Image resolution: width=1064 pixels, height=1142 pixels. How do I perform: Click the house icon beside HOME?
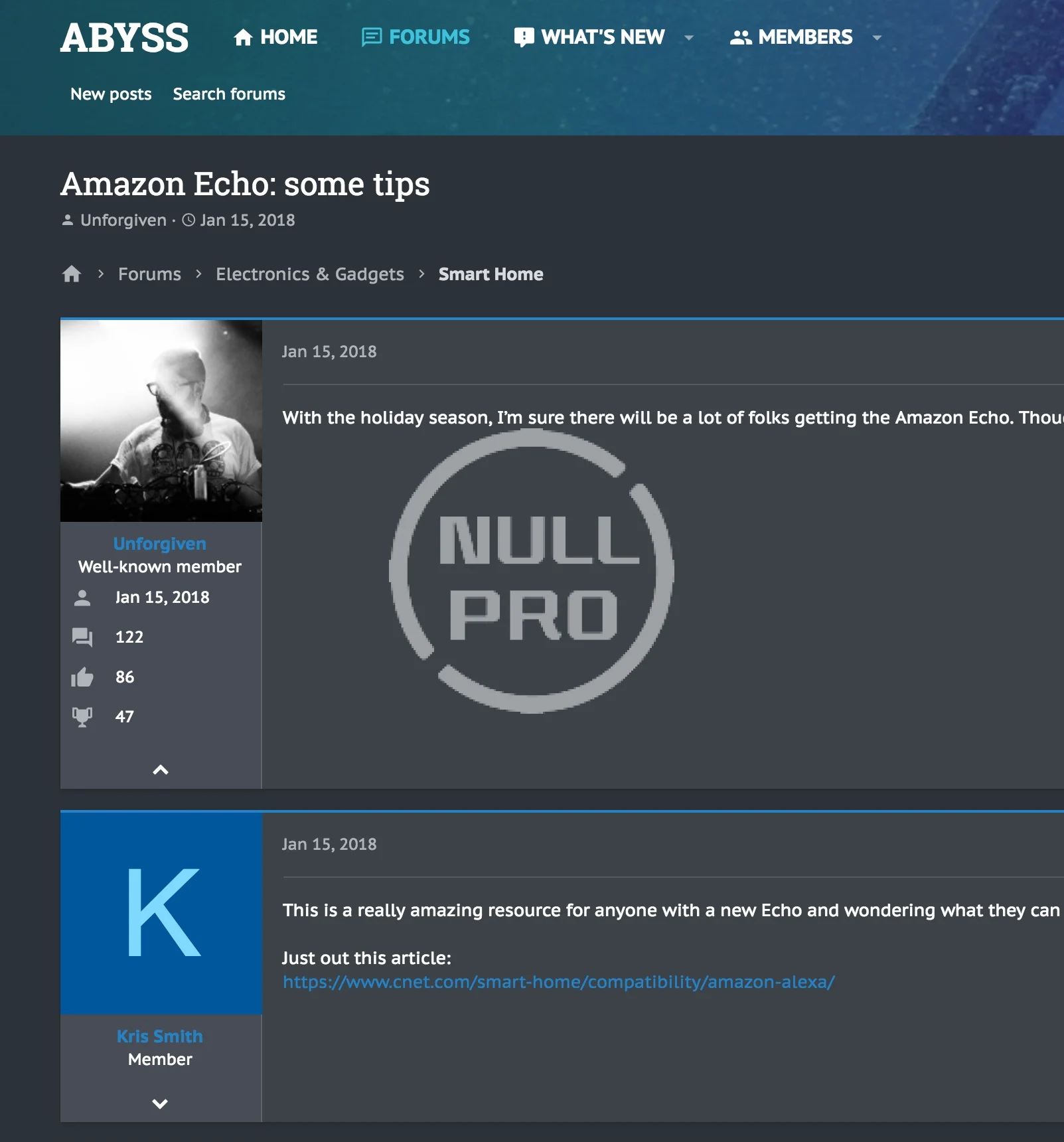click(x=244, y=37)
